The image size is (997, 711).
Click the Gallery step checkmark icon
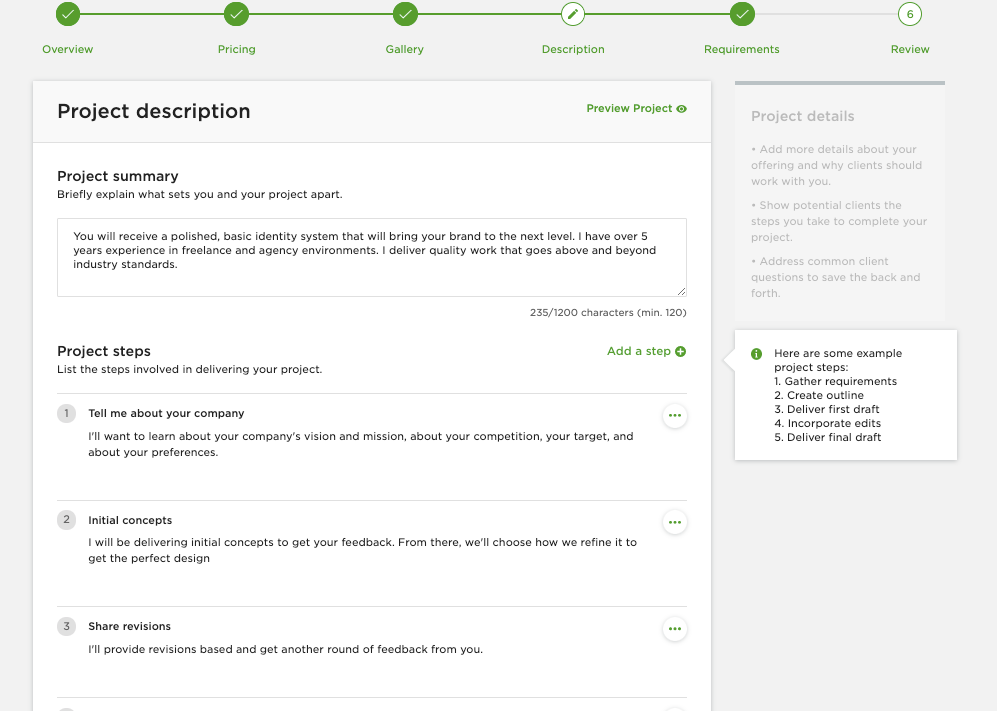tap(405, 14)
